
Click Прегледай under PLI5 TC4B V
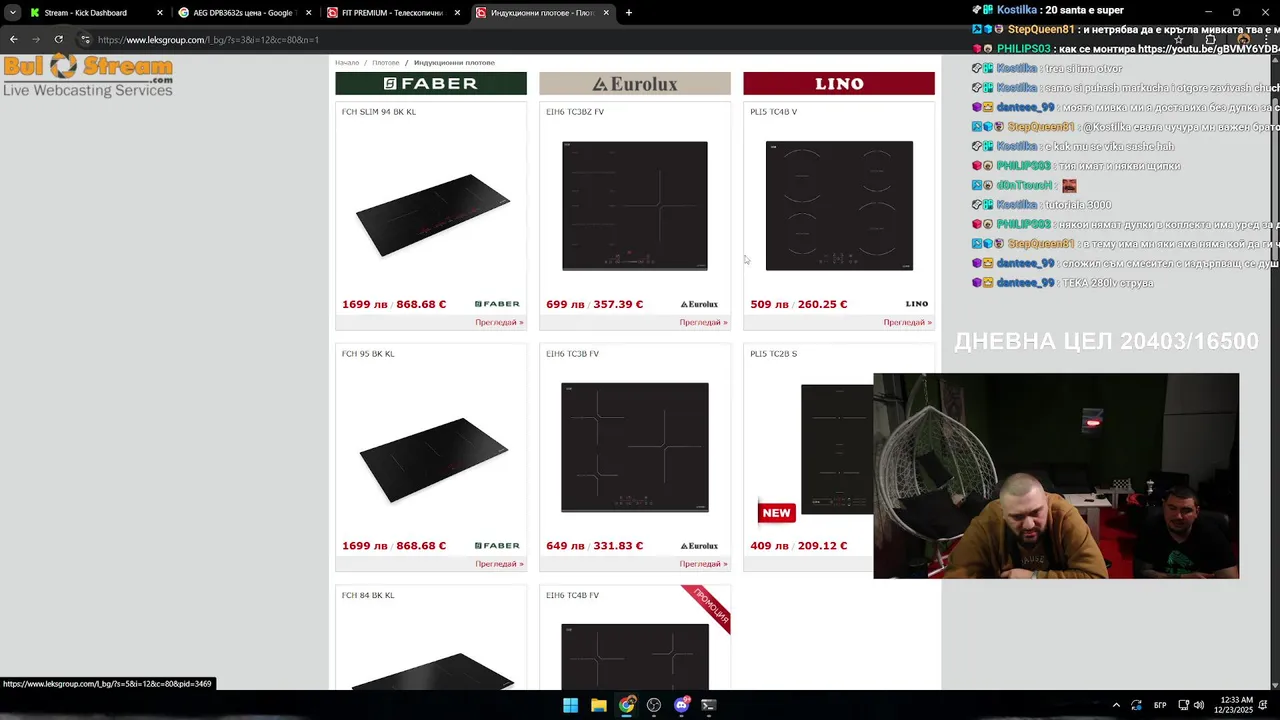pyautogui.click(x=907, y=322)
